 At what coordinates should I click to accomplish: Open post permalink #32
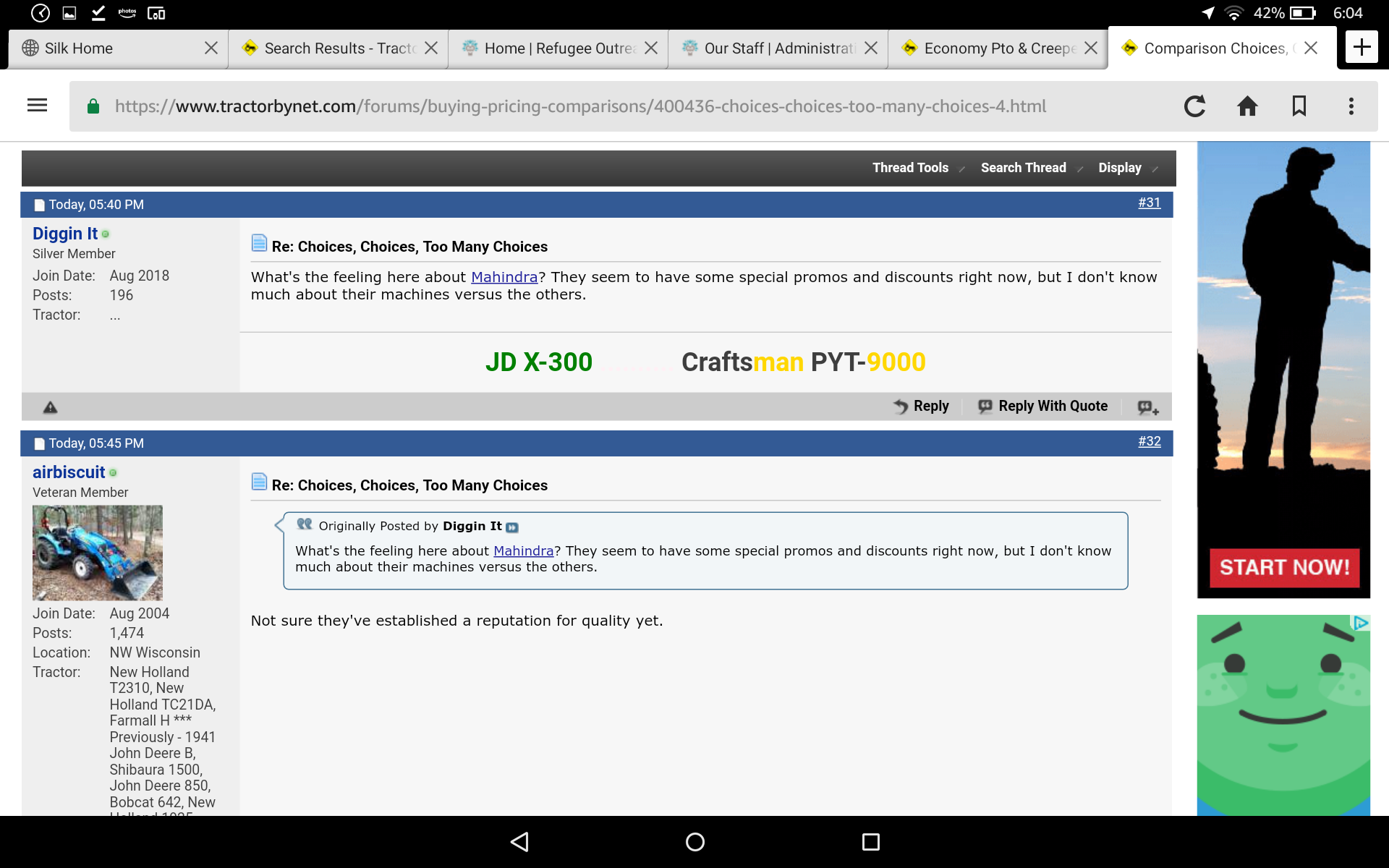pos(1149,442)
